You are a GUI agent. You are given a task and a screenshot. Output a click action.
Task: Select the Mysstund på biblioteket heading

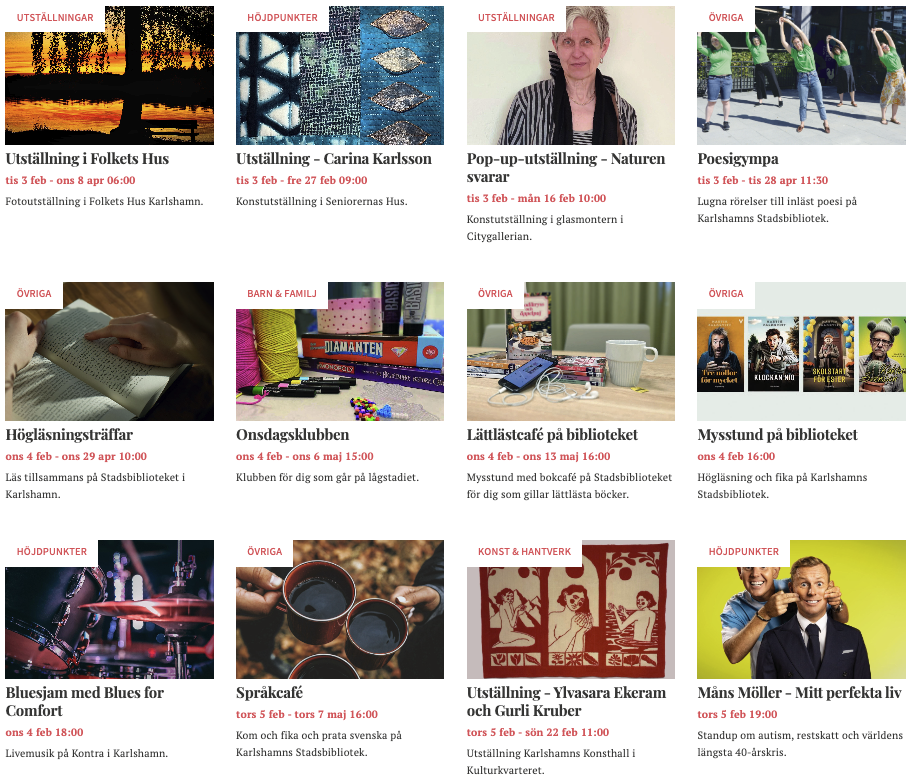[777, 435]
